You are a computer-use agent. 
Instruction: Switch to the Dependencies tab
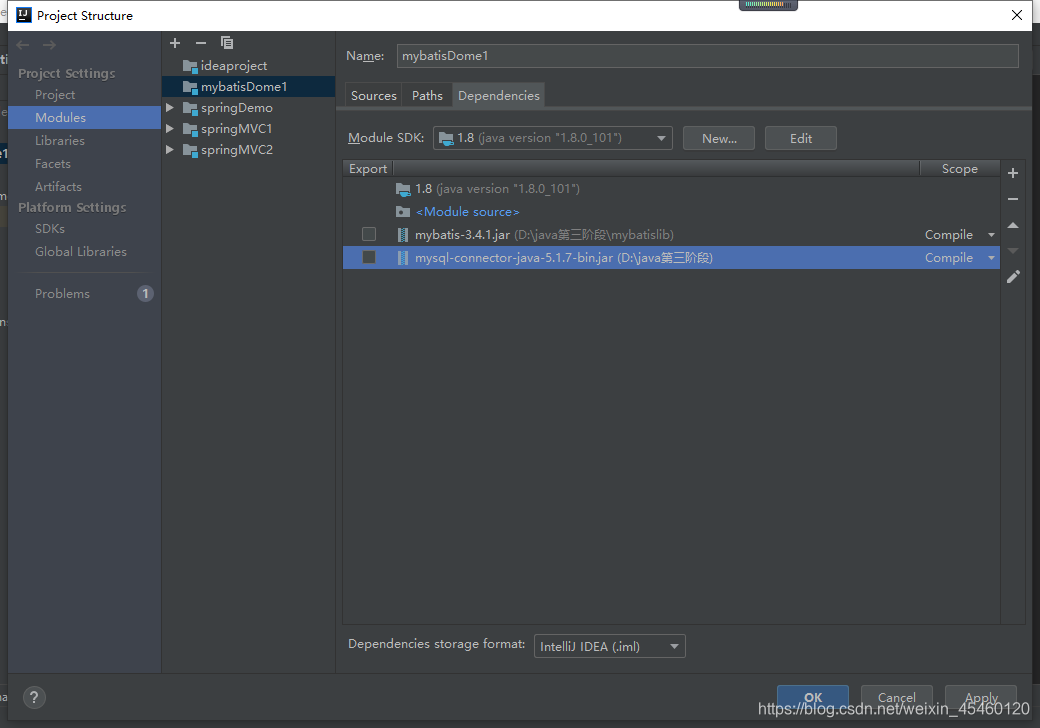(499, 95)
